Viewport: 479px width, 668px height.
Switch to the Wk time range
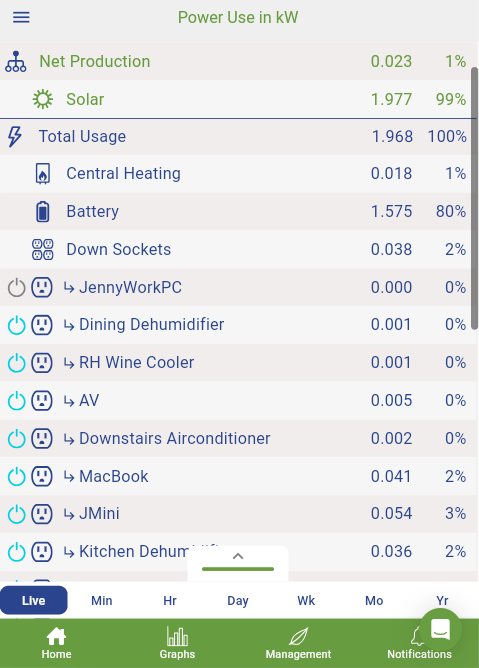pos(306,601)
